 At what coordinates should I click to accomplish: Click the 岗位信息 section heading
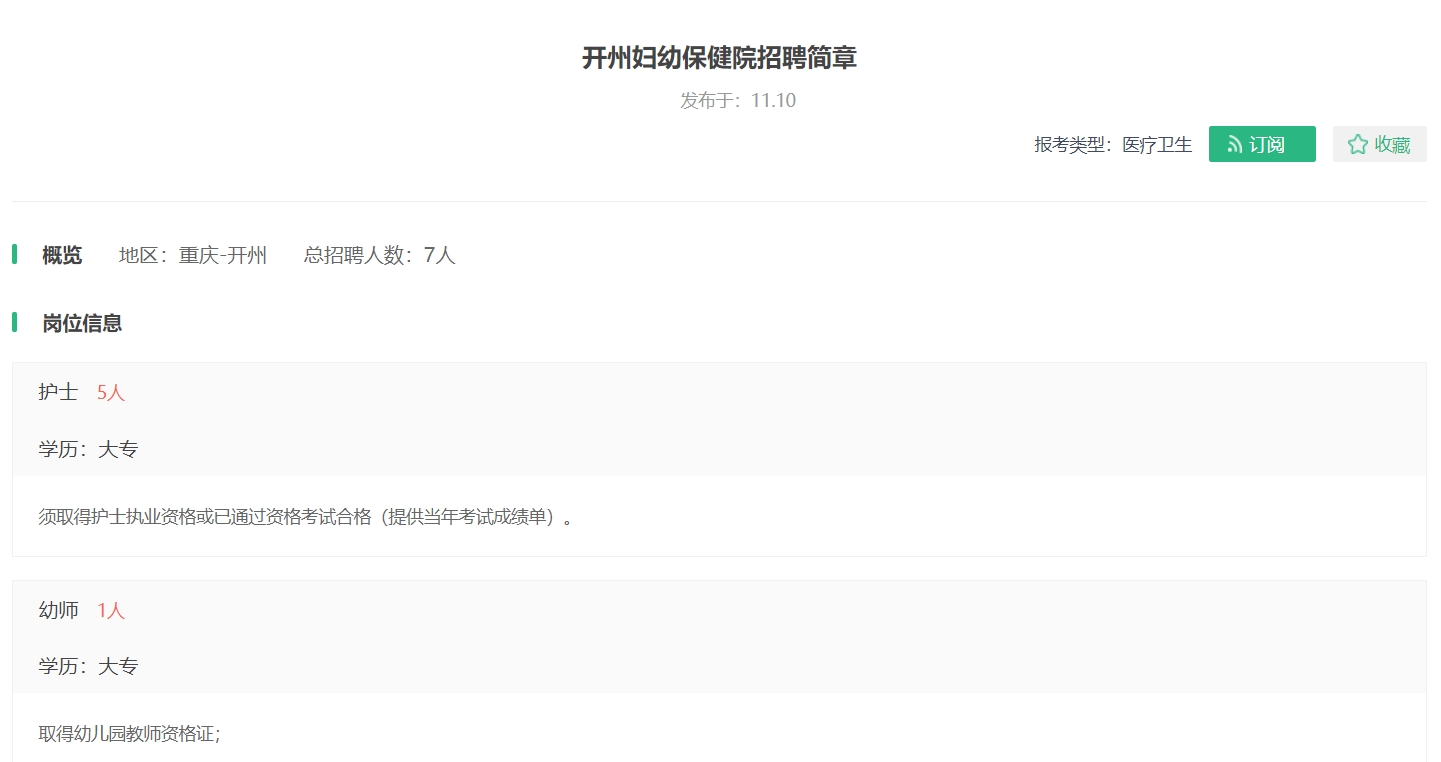(x=82, y=323)
